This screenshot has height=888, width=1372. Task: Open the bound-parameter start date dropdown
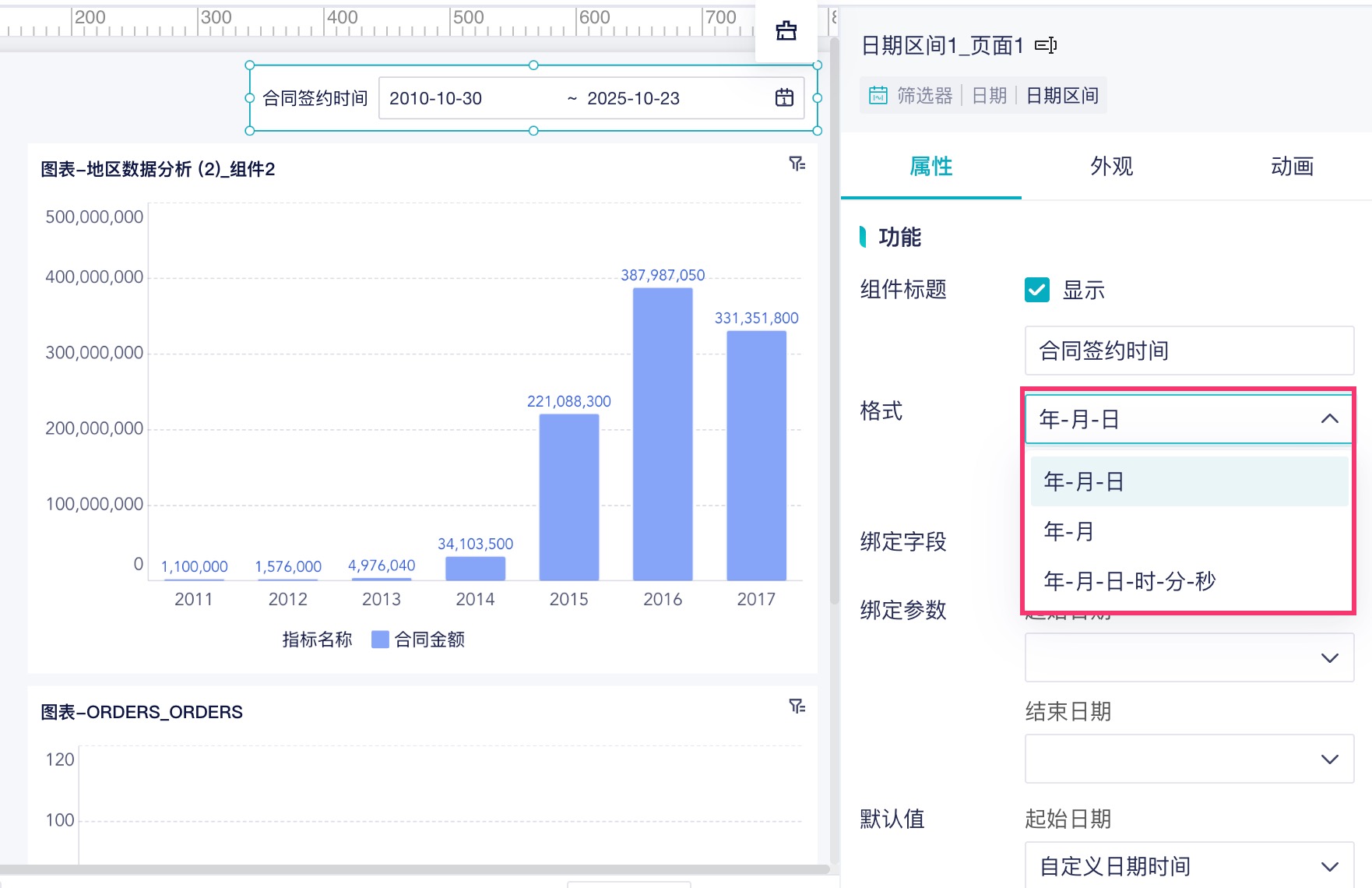click(1189, 657)
